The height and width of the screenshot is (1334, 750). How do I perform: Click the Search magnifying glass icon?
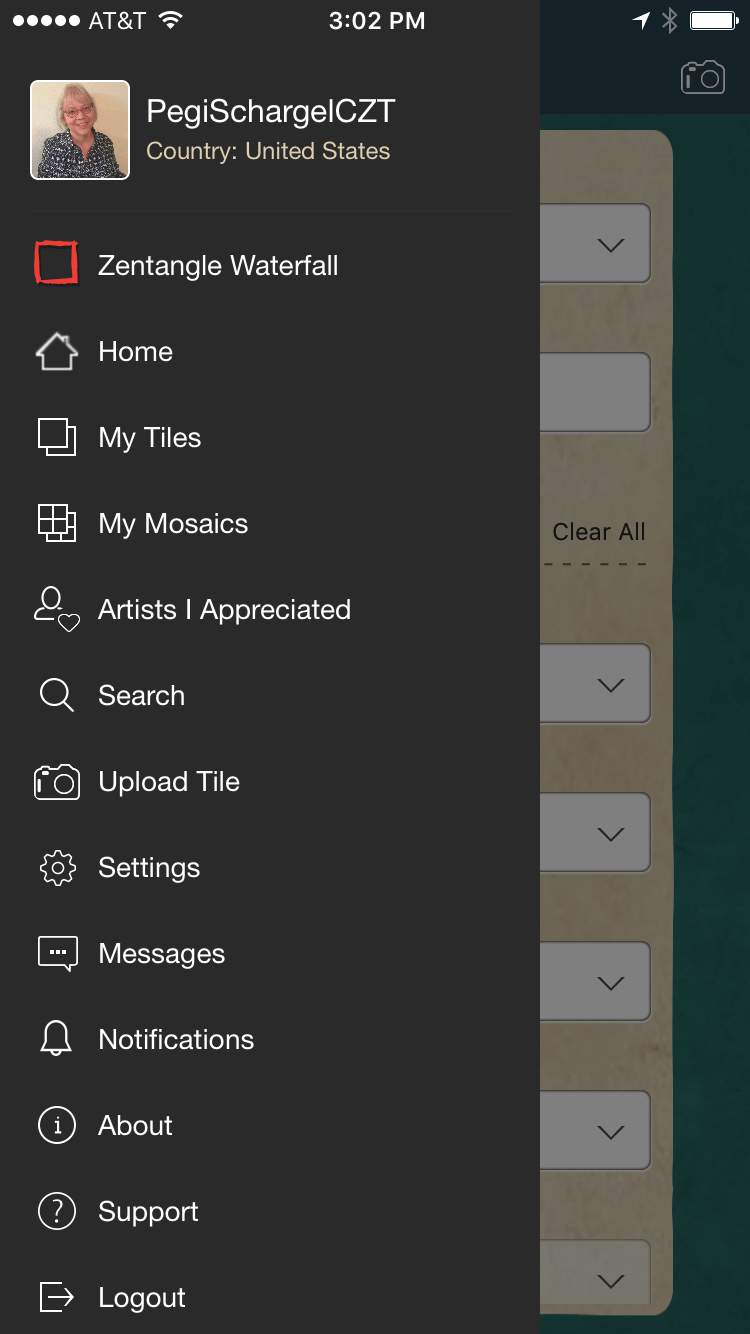[x=56, y=696]
